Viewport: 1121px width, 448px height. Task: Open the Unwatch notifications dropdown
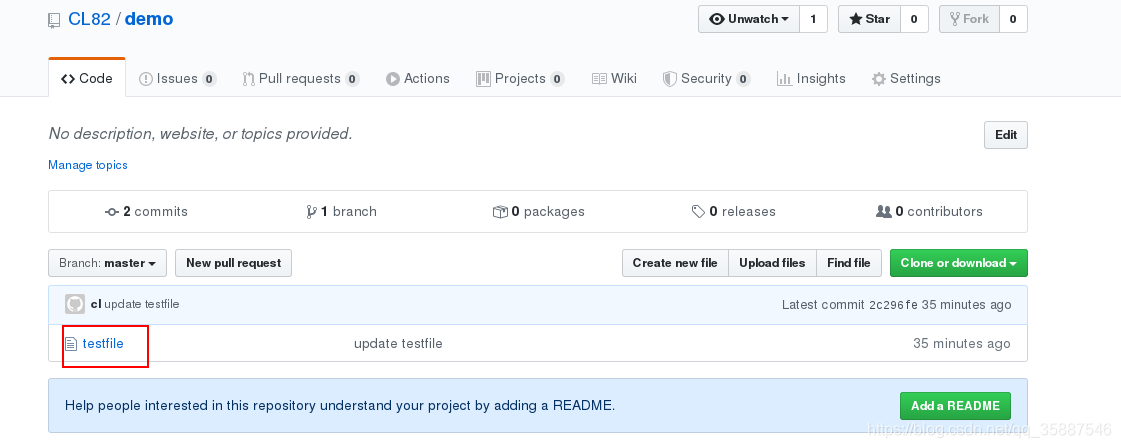pyautogui.click(x=749, y=19)
